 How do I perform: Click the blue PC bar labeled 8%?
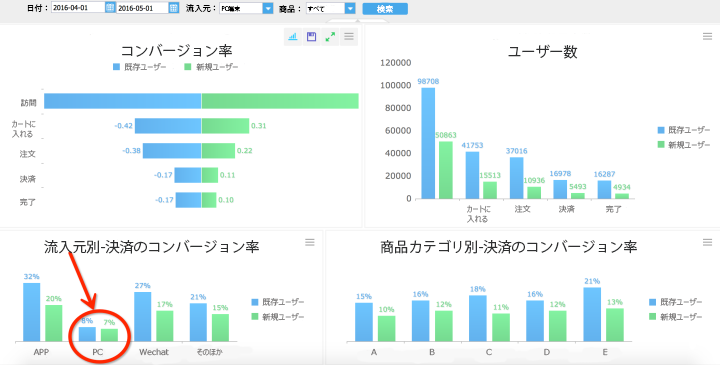tap(87, 334)
